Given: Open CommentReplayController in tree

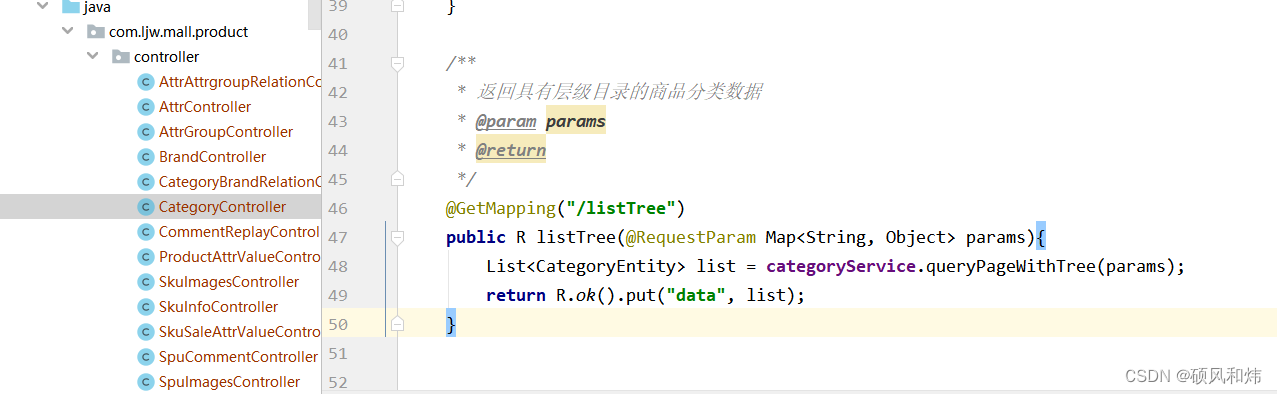Looking at the screenshot, I should pos(240,231).
